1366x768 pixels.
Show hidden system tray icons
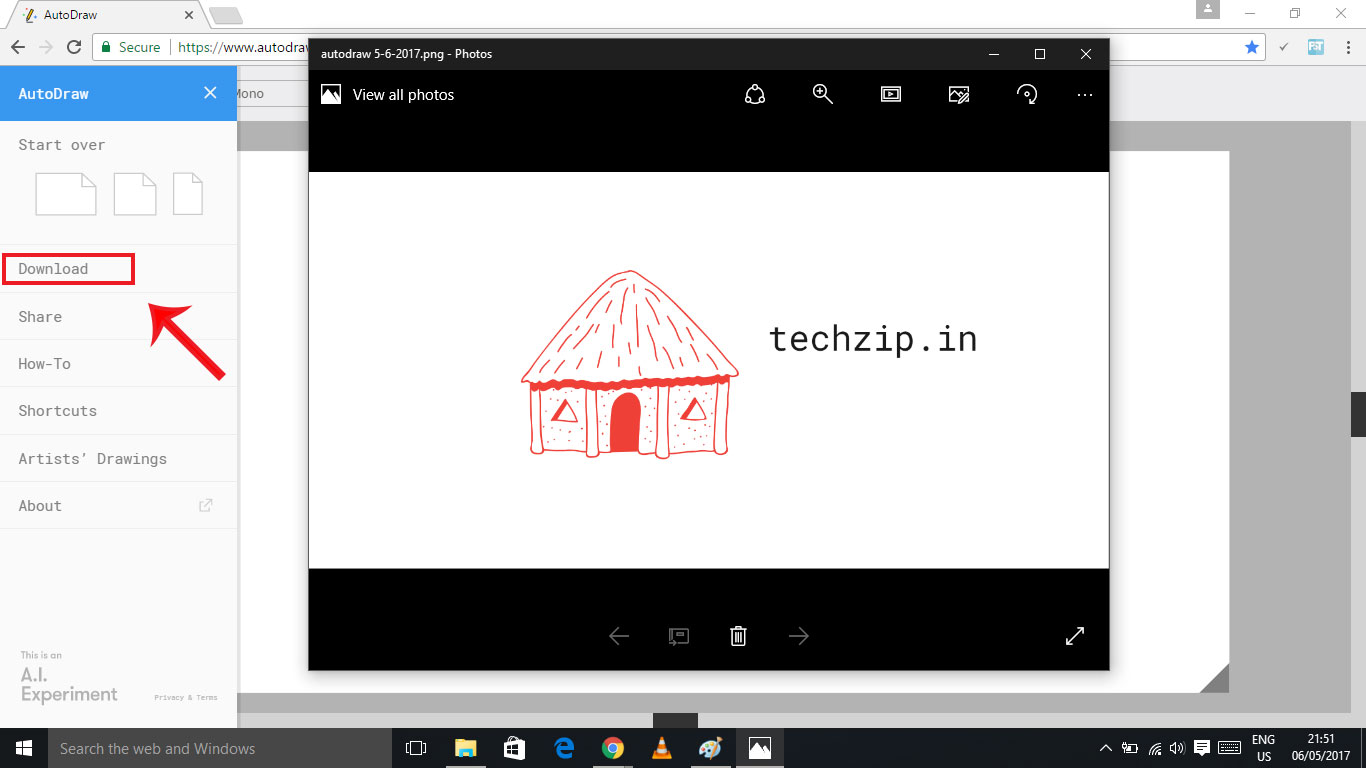point(1106,748)
